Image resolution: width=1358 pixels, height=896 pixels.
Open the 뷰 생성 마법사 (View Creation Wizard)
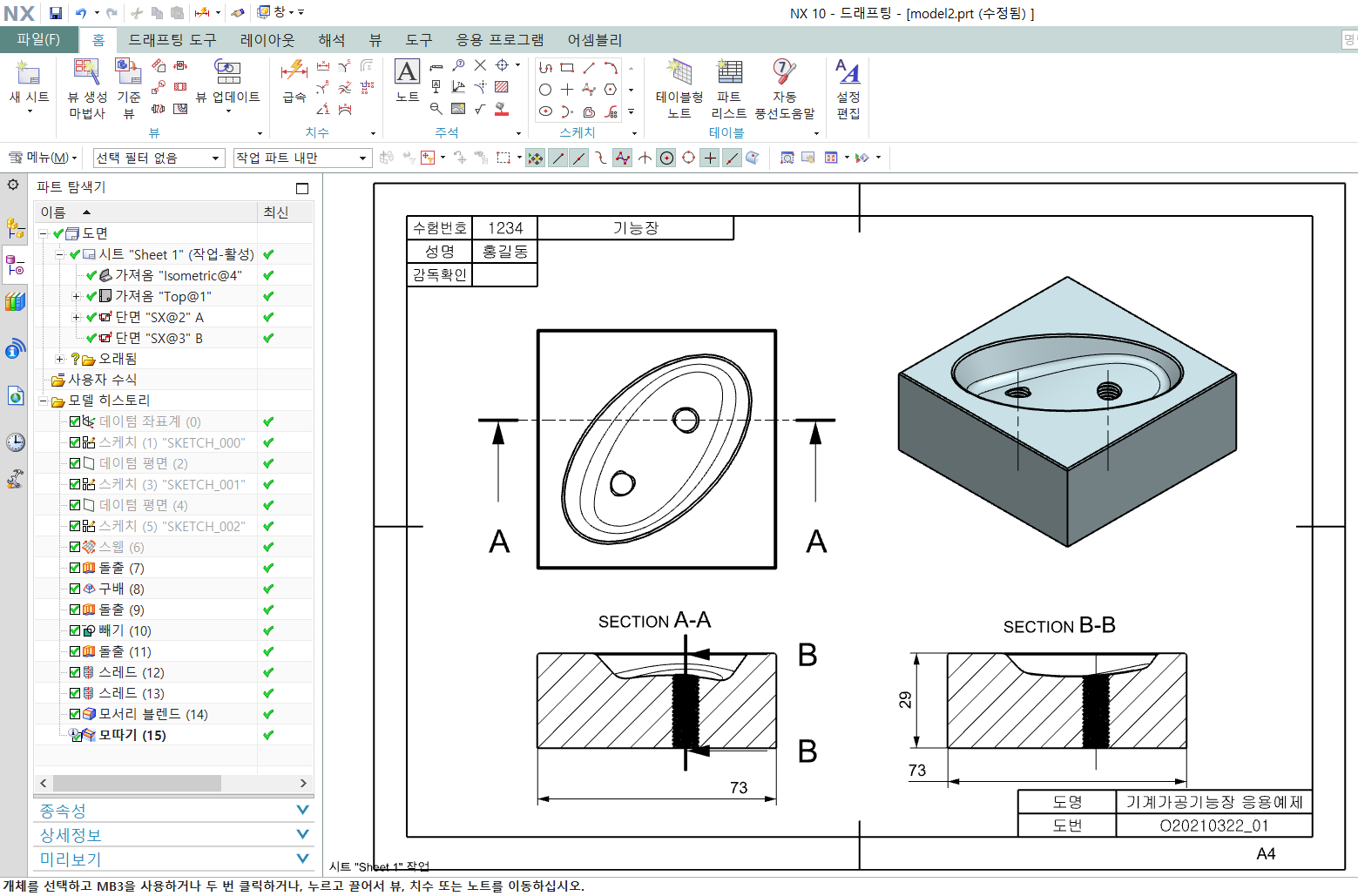(87, 71)
